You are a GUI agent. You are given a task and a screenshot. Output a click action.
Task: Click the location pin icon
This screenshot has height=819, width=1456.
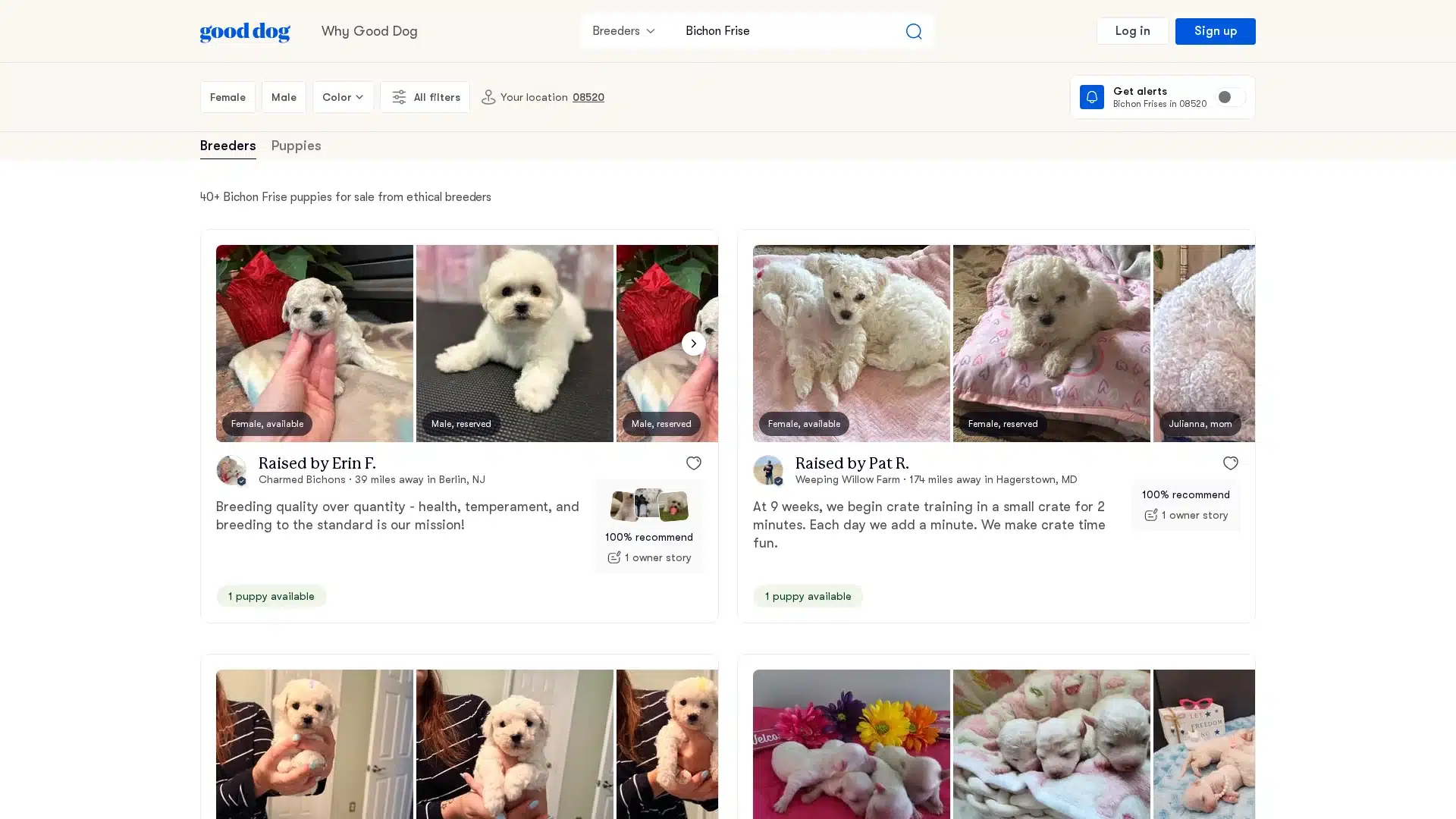[x=488, y=97]
